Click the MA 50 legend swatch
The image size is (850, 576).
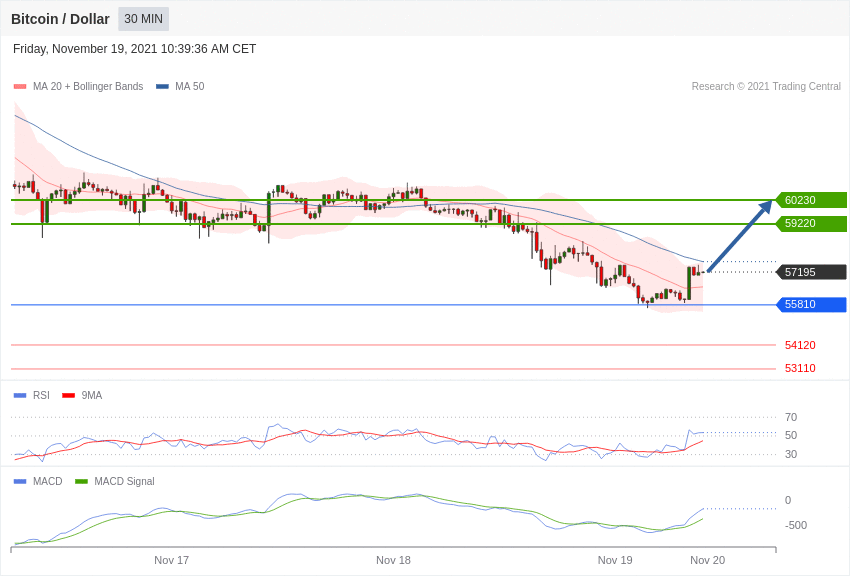[162, 87]
